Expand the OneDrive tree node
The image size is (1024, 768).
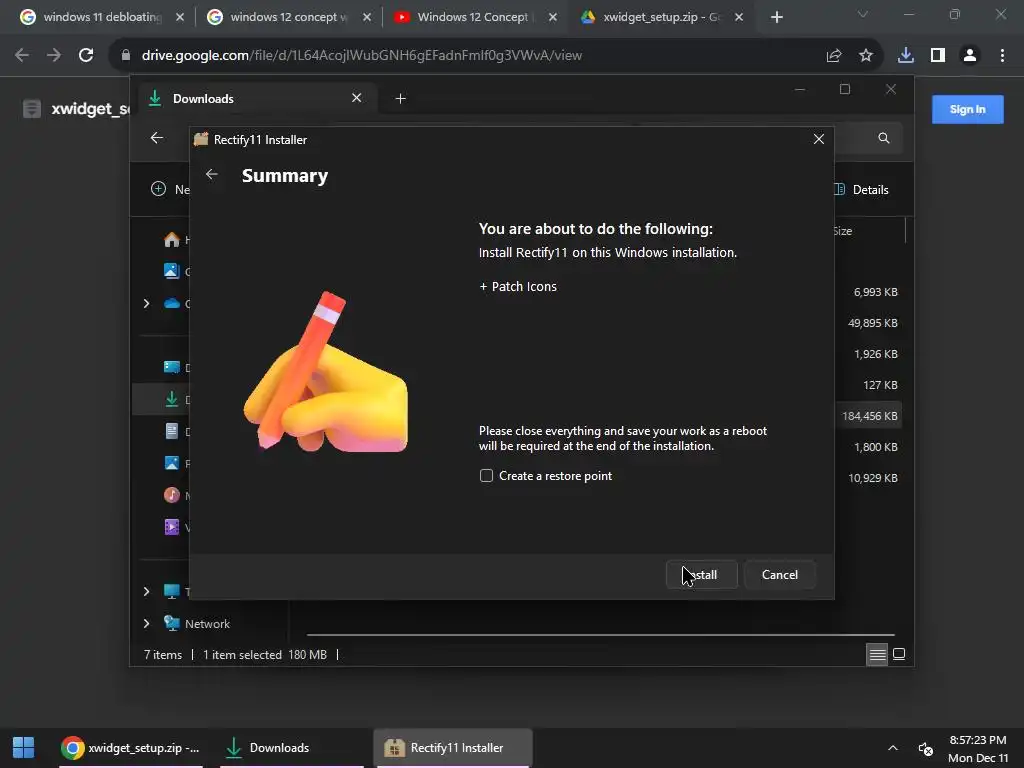pos(146,303)
